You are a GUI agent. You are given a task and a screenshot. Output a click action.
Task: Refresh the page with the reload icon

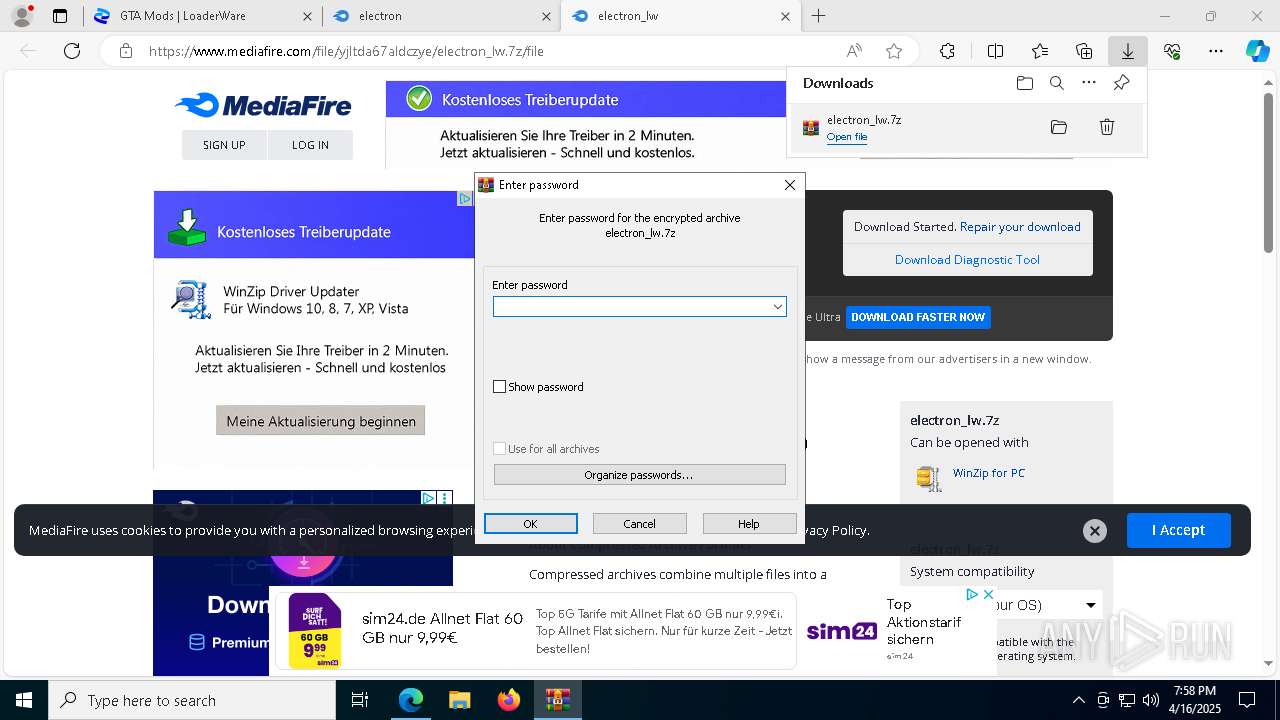(72, 51)
